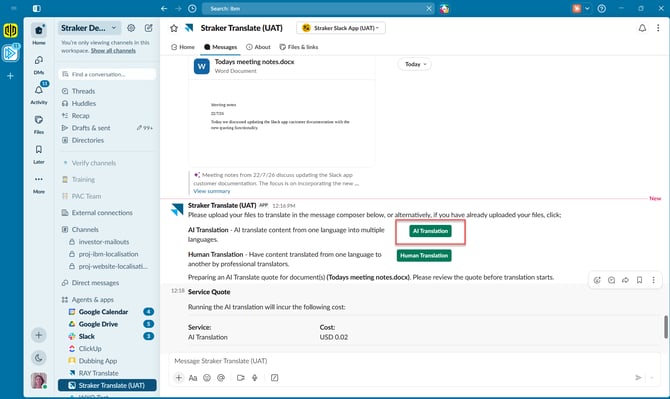Open send options arrow in composer
Image resolution: width=670 pixels, height=399 pixels.
[652, 378]
